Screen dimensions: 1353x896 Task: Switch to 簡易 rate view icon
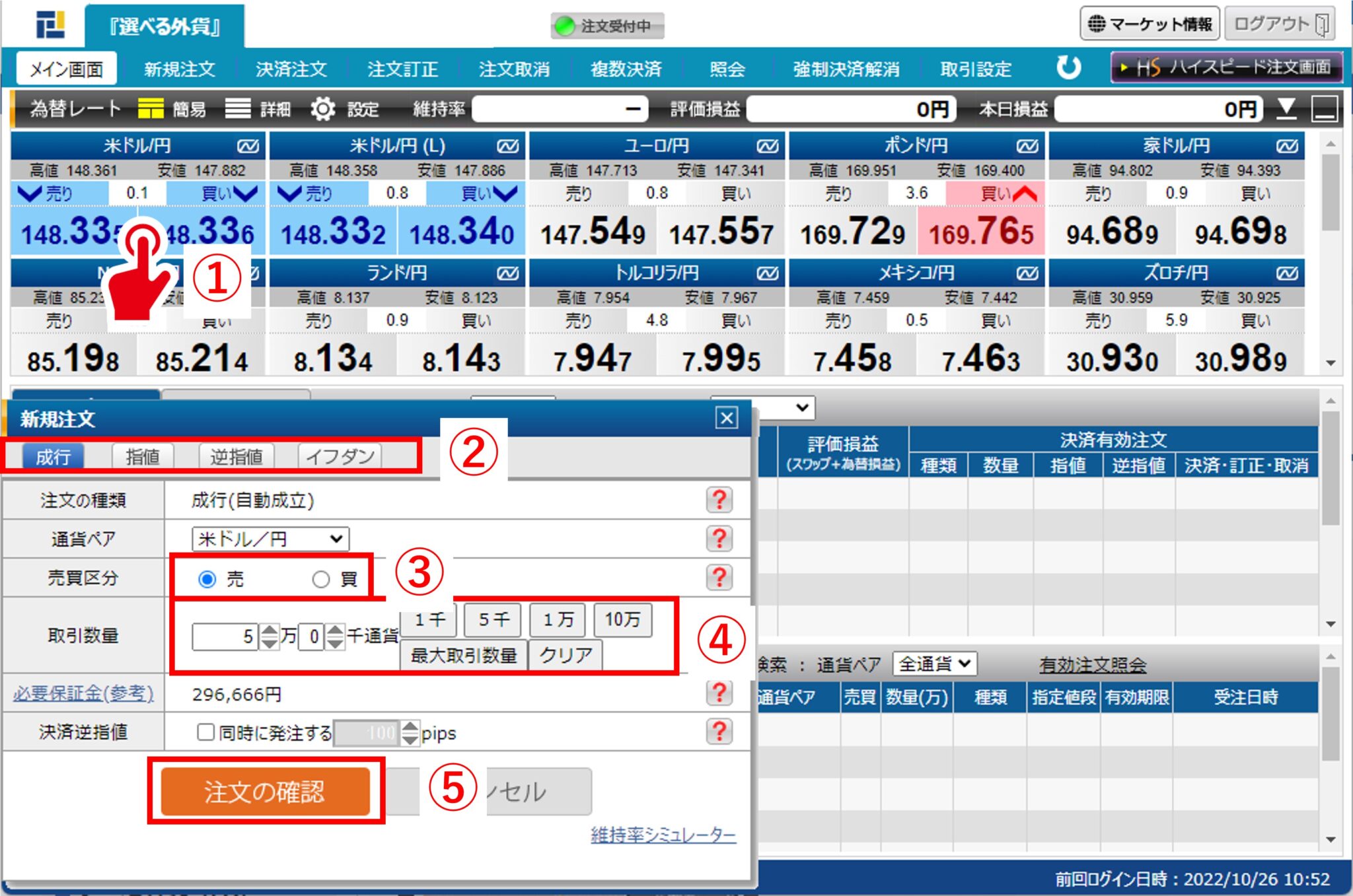(x=151, y=109)
